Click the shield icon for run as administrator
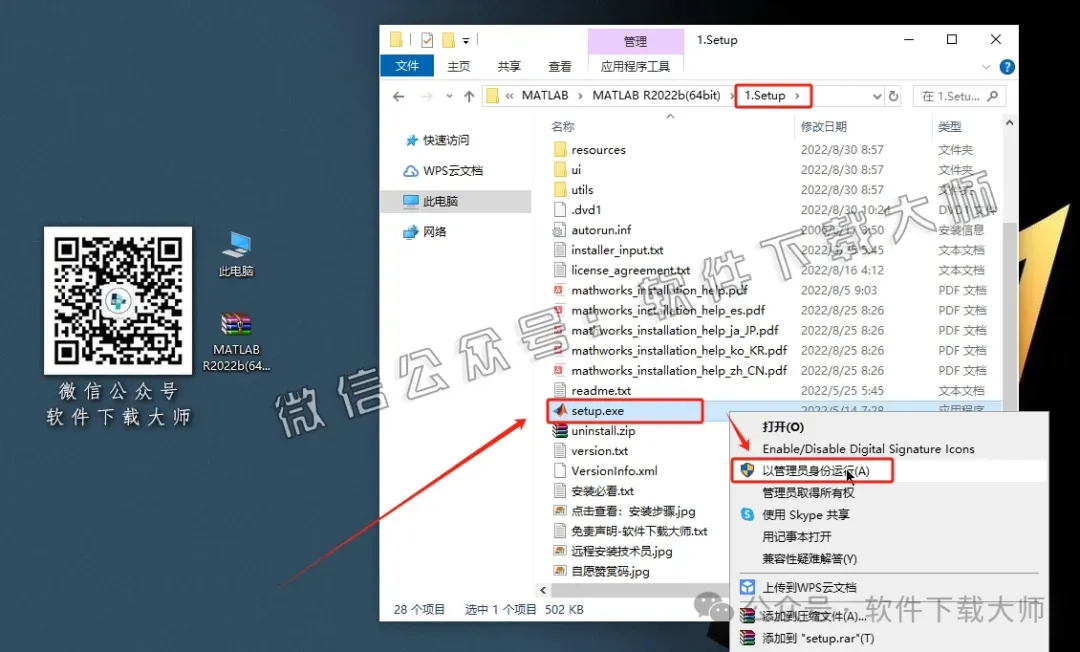The image size is (1080, 652). point(747,470)
